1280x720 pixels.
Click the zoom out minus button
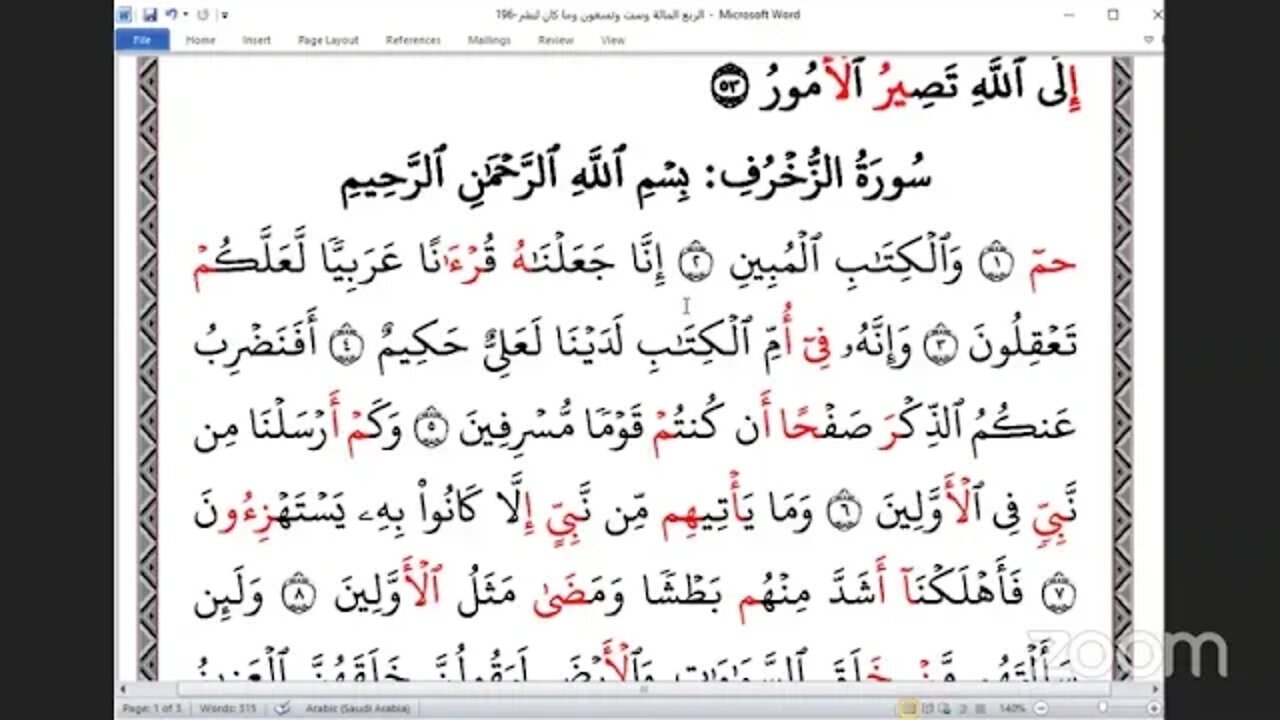click(x=1041, y=708)
